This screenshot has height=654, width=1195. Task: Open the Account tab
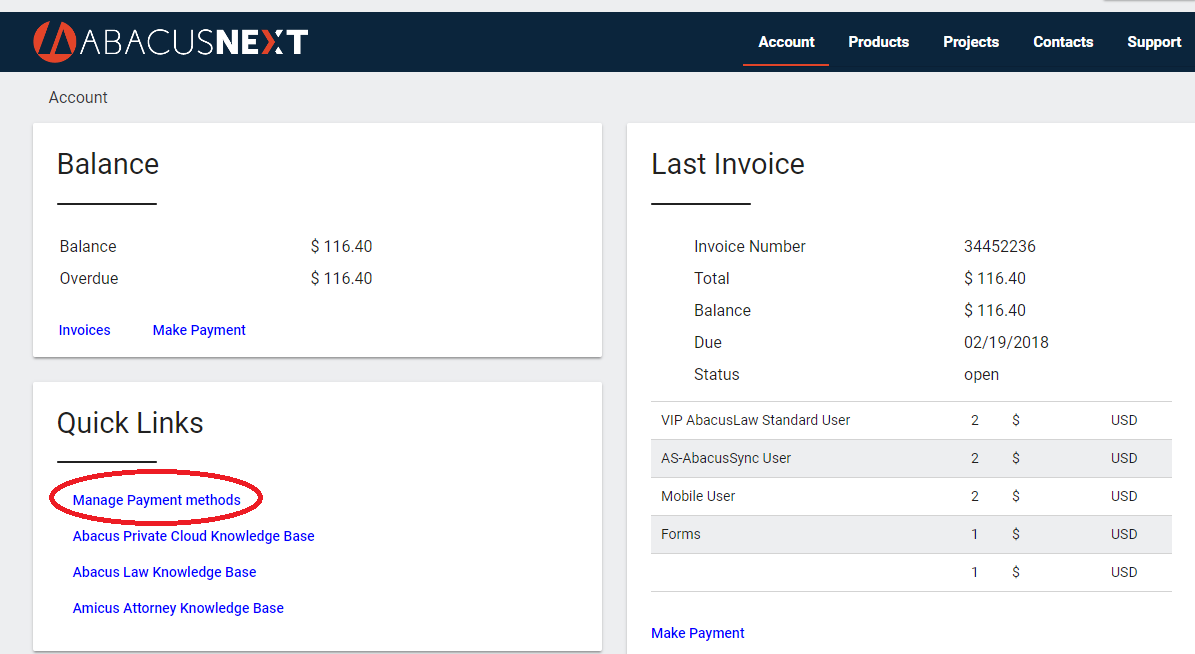786,42
